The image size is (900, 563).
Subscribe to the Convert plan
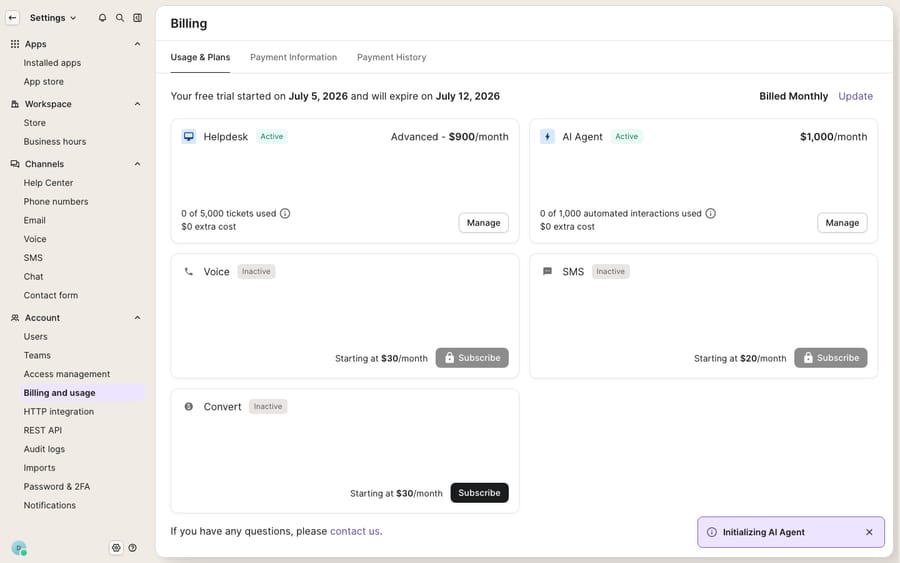tap(479, 492)
